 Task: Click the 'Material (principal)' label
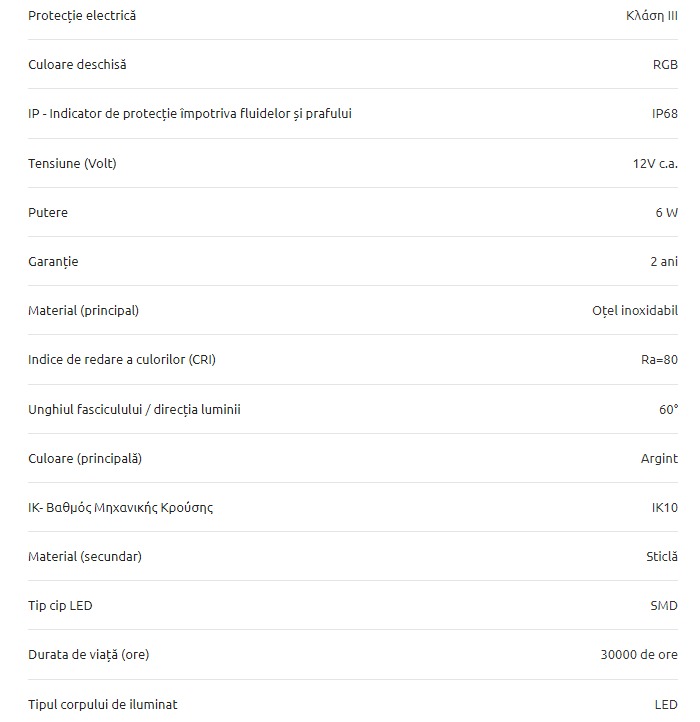(83, 311)
